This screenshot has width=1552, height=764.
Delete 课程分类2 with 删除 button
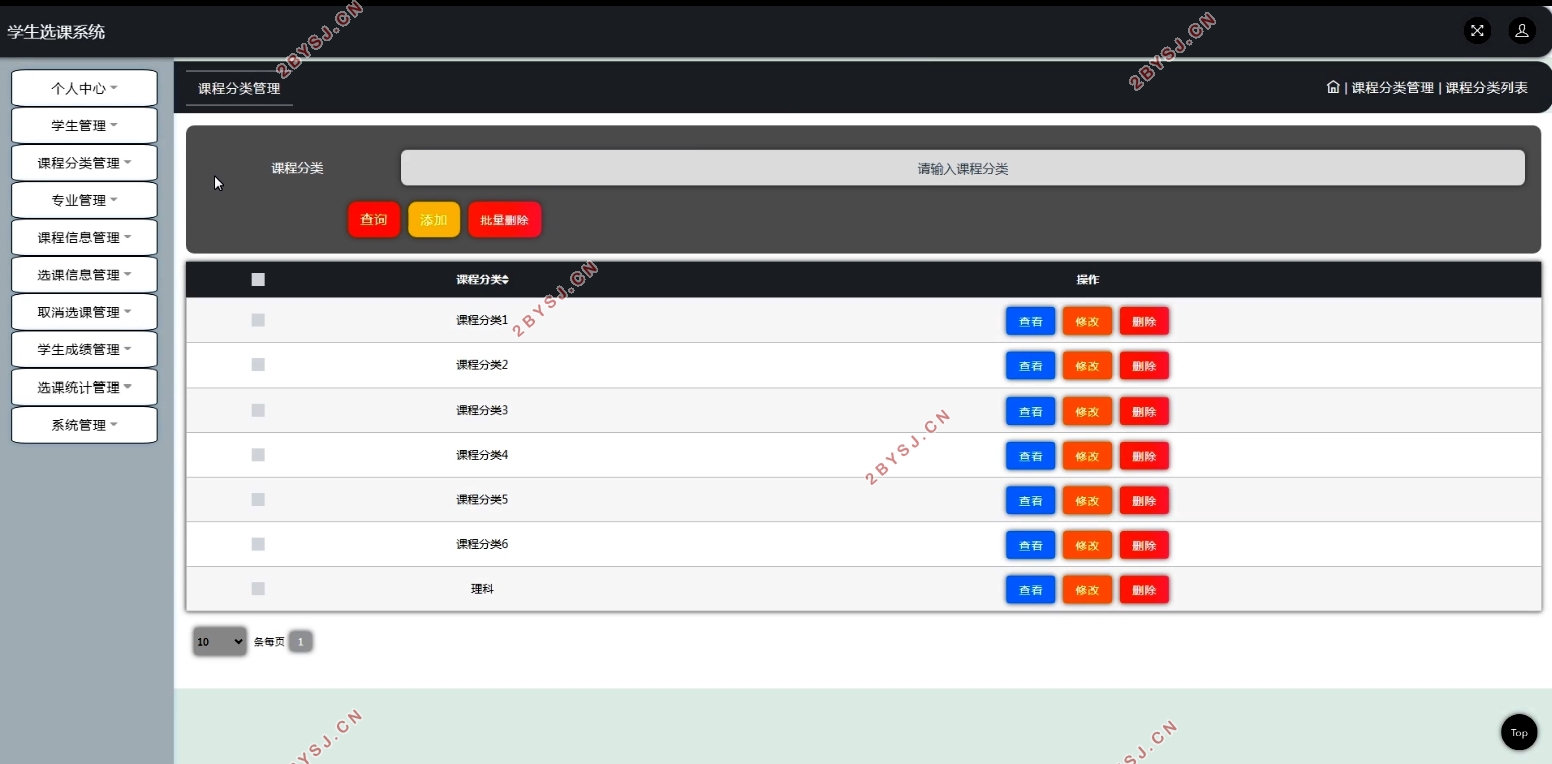click(x=1144, y=366)
